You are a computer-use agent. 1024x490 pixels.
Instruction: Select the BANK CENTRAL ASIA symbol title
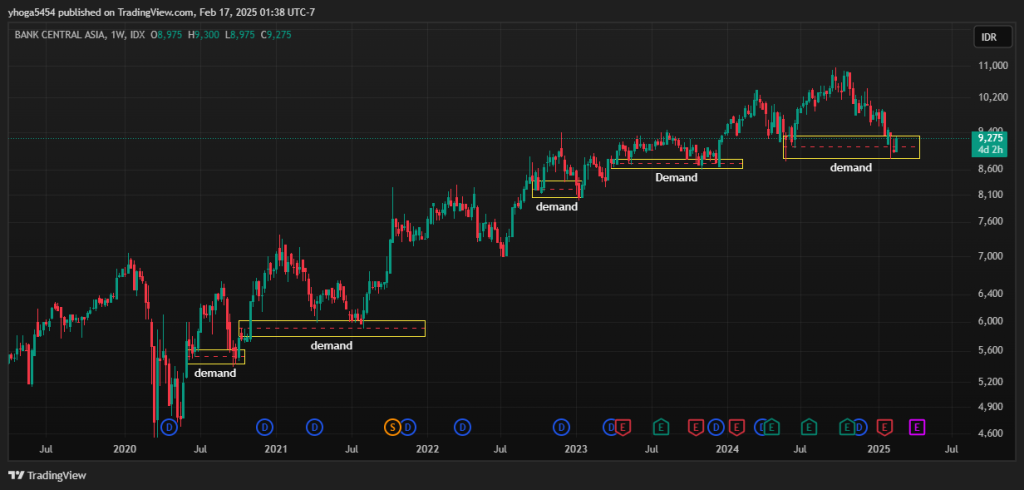[59, 35]
